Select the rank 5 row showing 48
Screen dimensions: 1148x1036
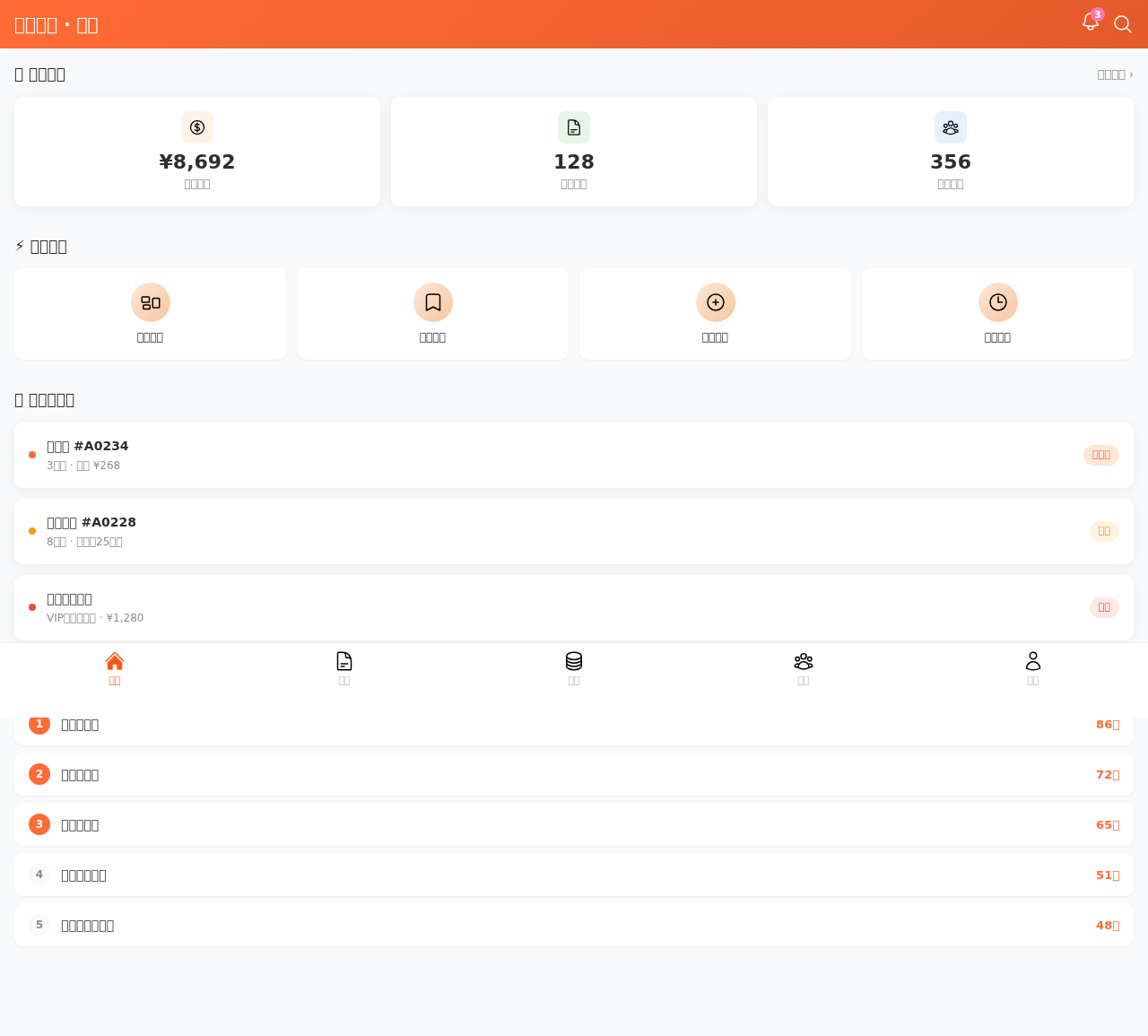pyautogui.click(x=574, y=925)
